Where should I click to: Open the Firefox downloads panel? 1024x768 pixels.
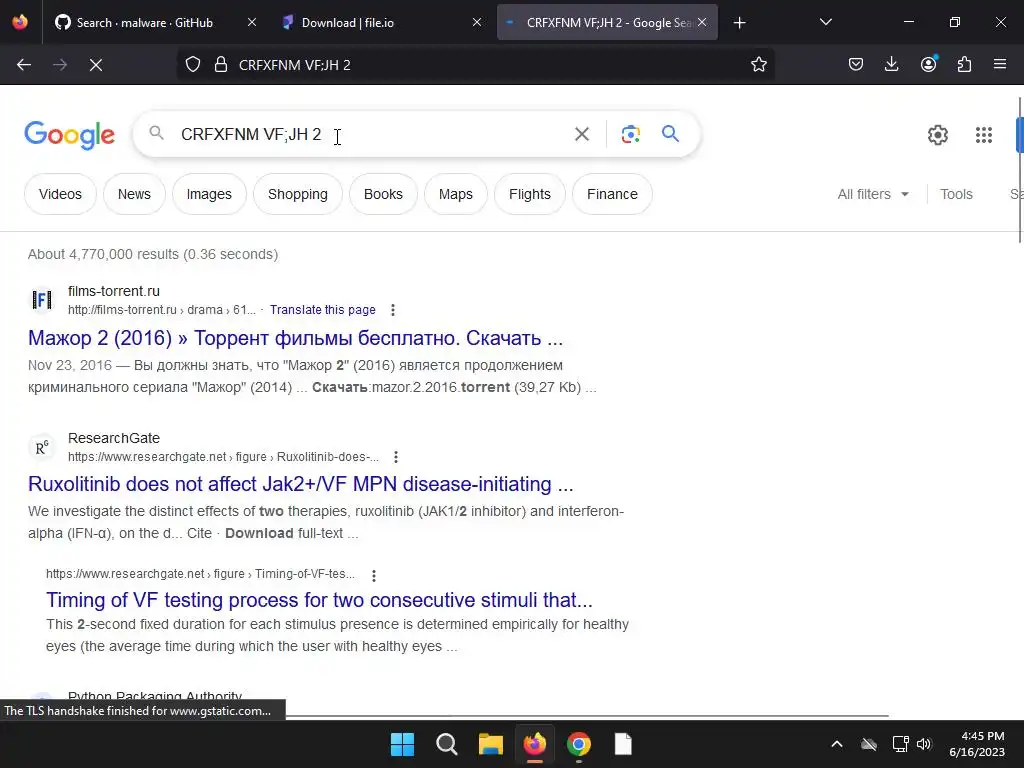click(891, 65)
